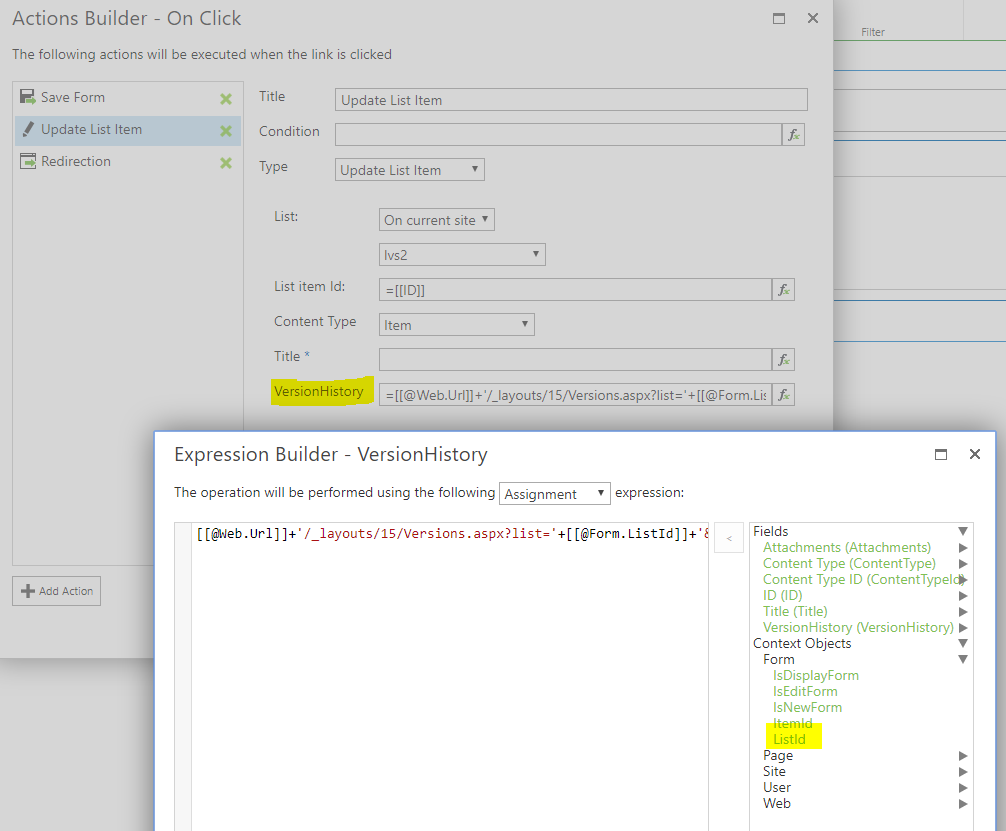Select the Redirection action in list
1006x831 pixels.
(76, 162)
